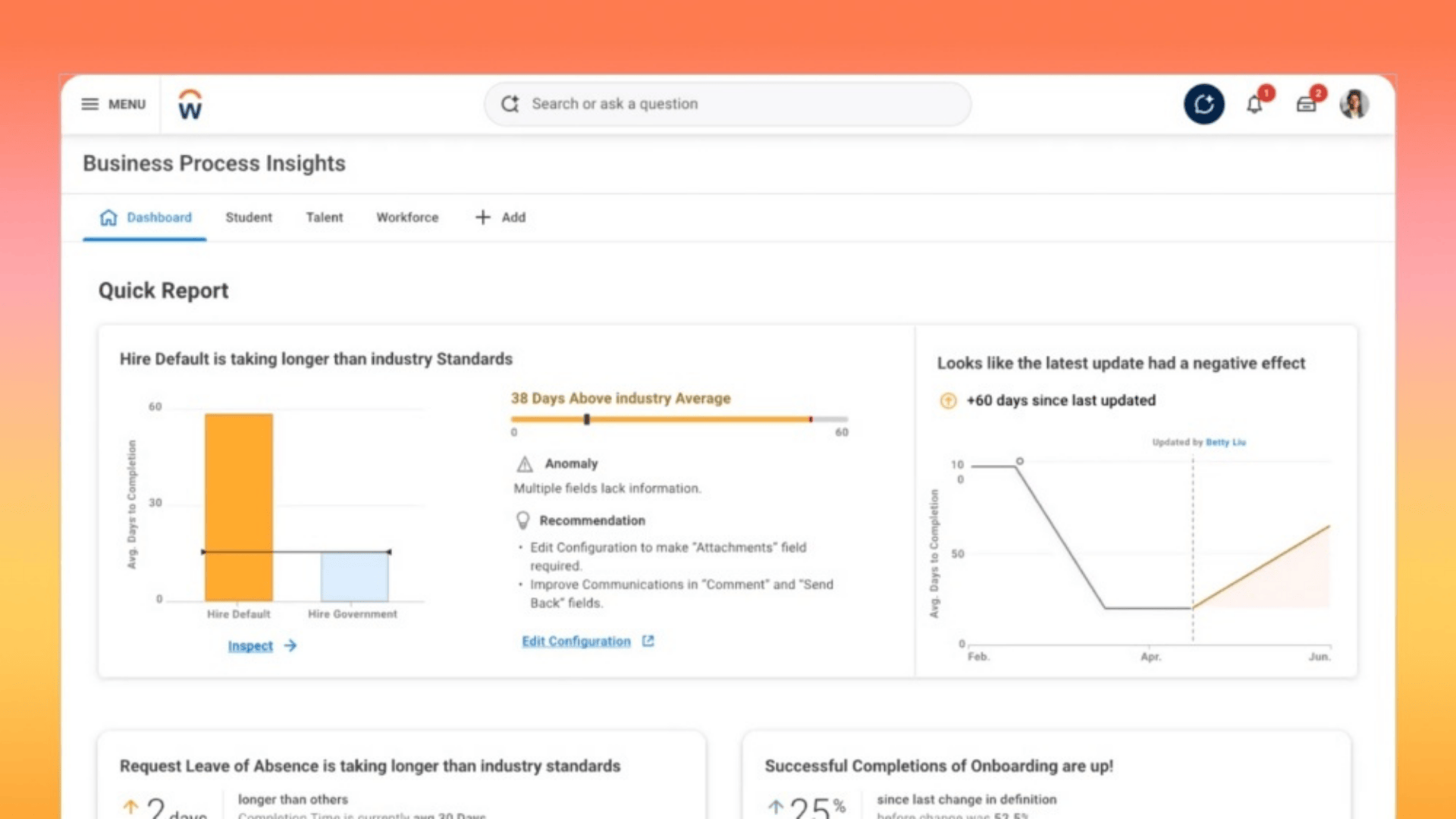Switch to the Student tab
This screenshot has height=819, width=1456.
(x=249, y=218)
